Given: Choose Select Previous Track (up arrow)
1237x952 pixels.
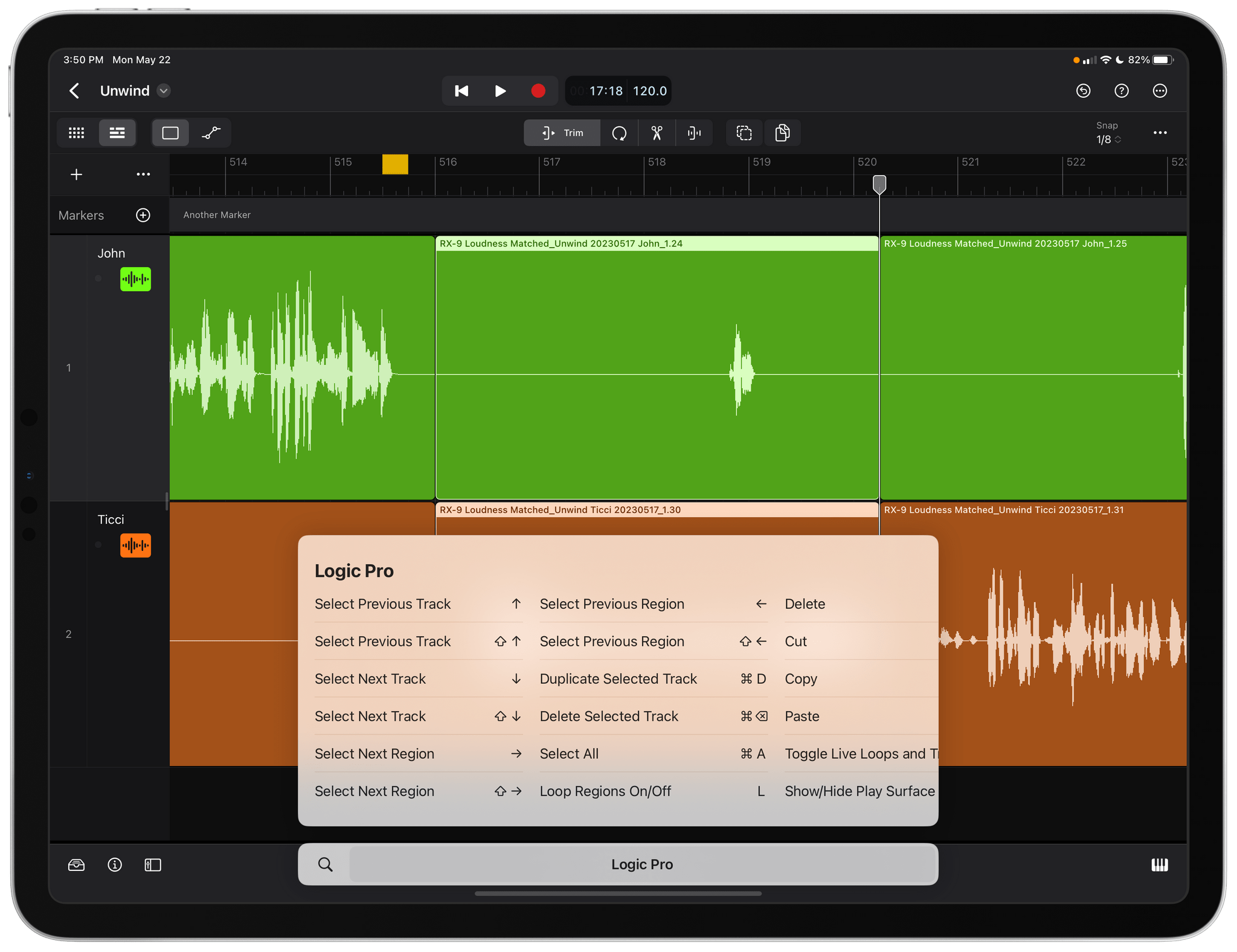Looking at the screenshot, I should click(418, 604).
